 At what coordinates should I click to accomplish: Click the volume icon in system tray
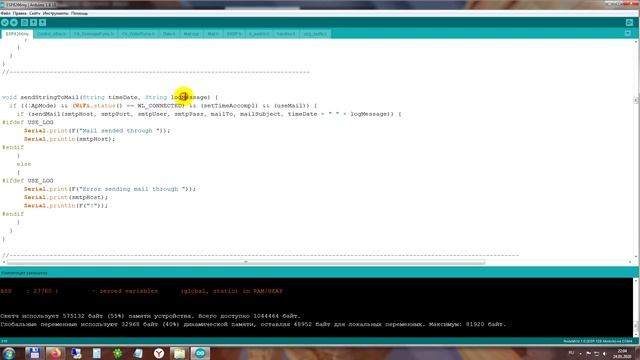click(x=604, y=353)
